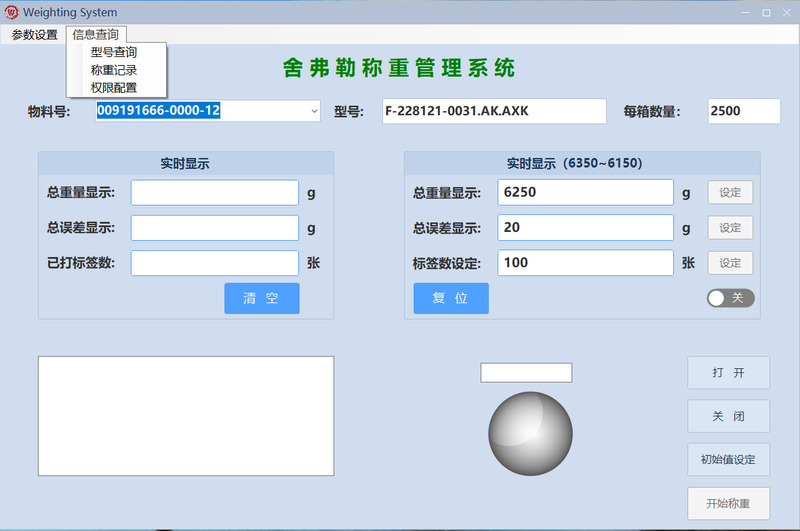Click the green title 舍弗勒称重管理系统

pyautogui.click(x=399, y=68)
